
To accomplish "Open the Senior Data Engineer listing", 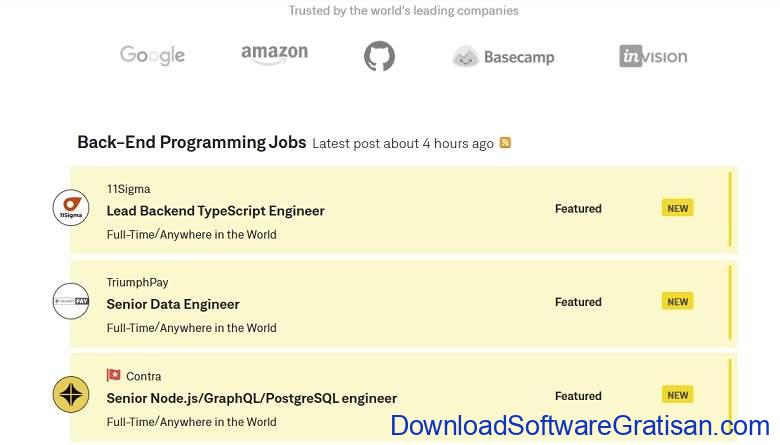I will (173, 304).
